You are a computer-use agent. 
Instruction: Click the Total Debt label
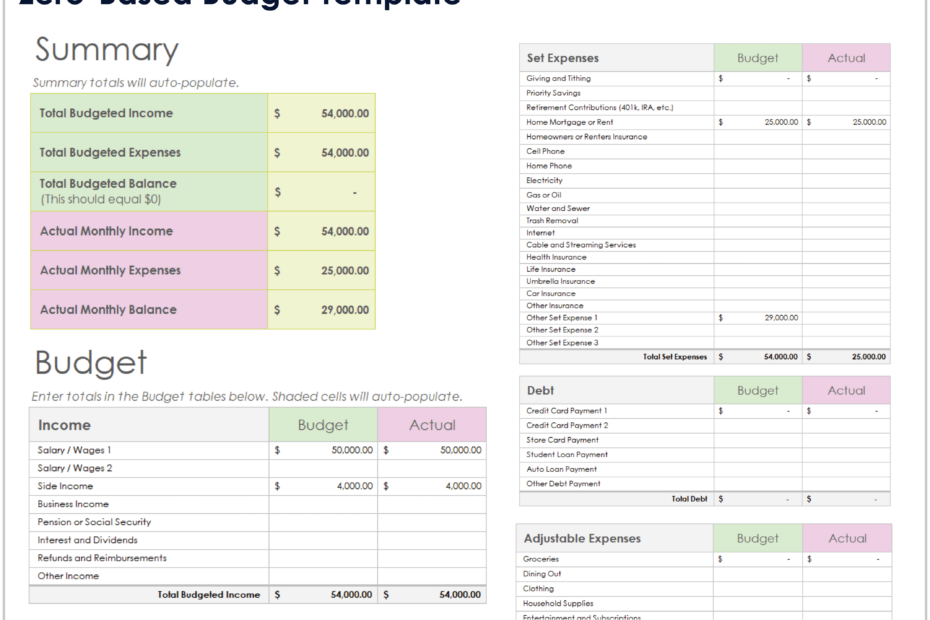tap(689, 500)
